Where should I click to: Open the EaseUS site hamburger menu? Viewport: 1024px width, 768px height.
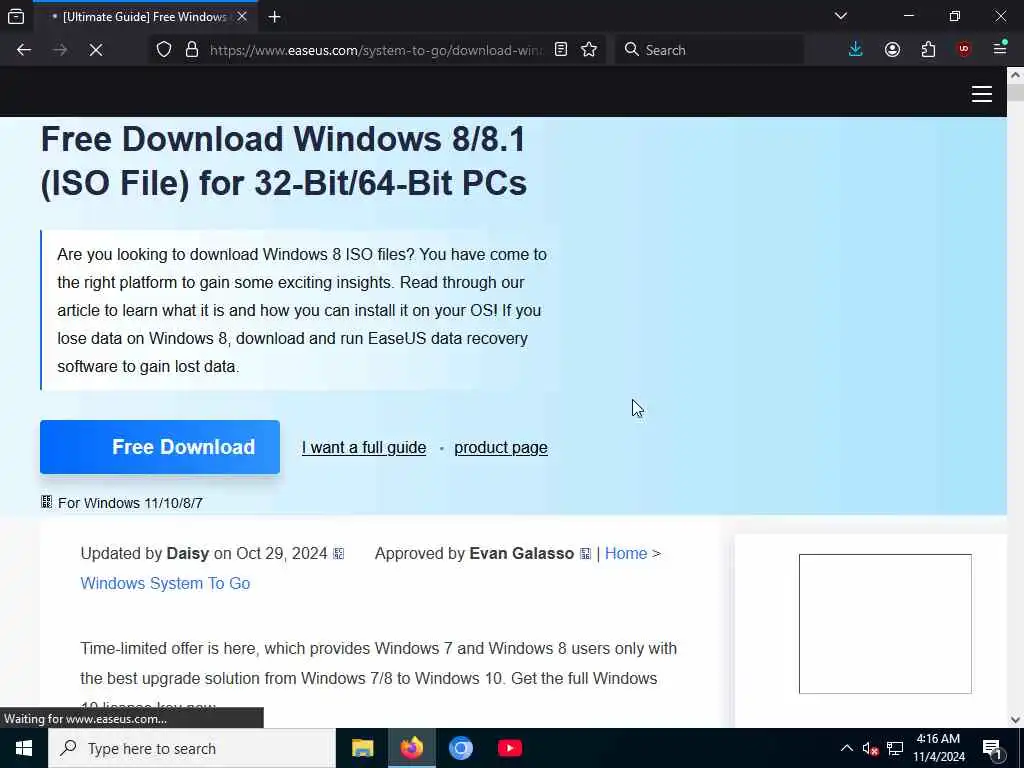[982, 94]
